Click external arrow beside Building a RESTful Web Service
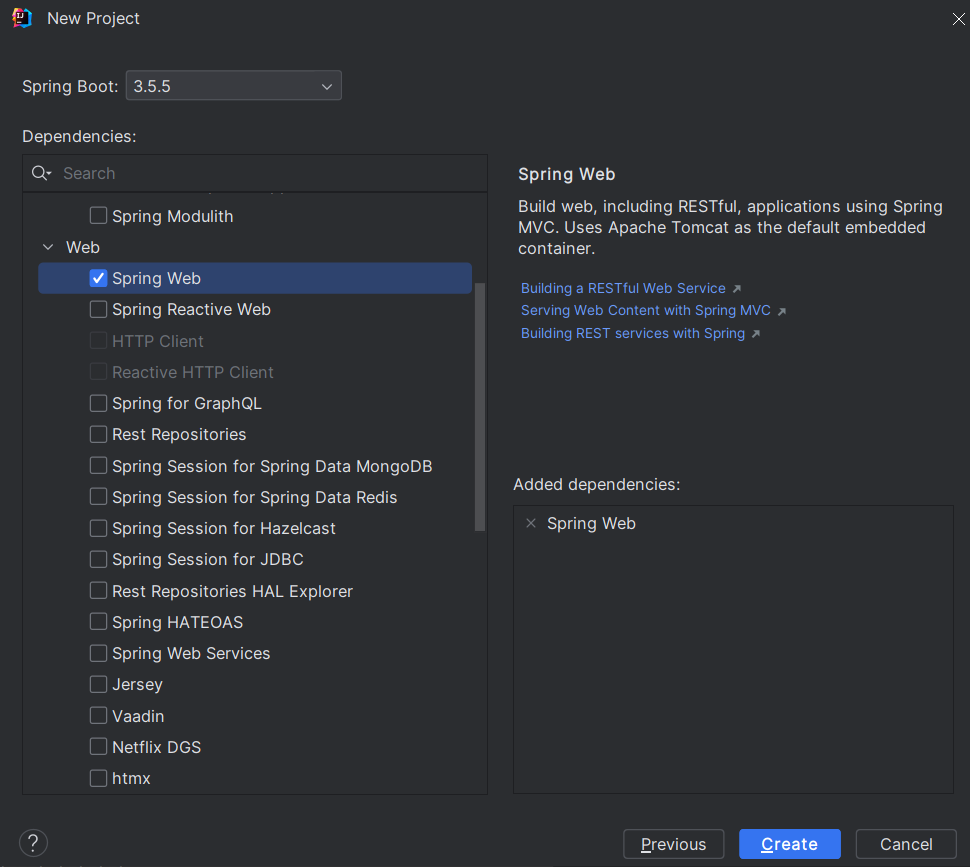The width and height of the screenshot is (970, 867). pyautogui.click(x=737, y=289)
